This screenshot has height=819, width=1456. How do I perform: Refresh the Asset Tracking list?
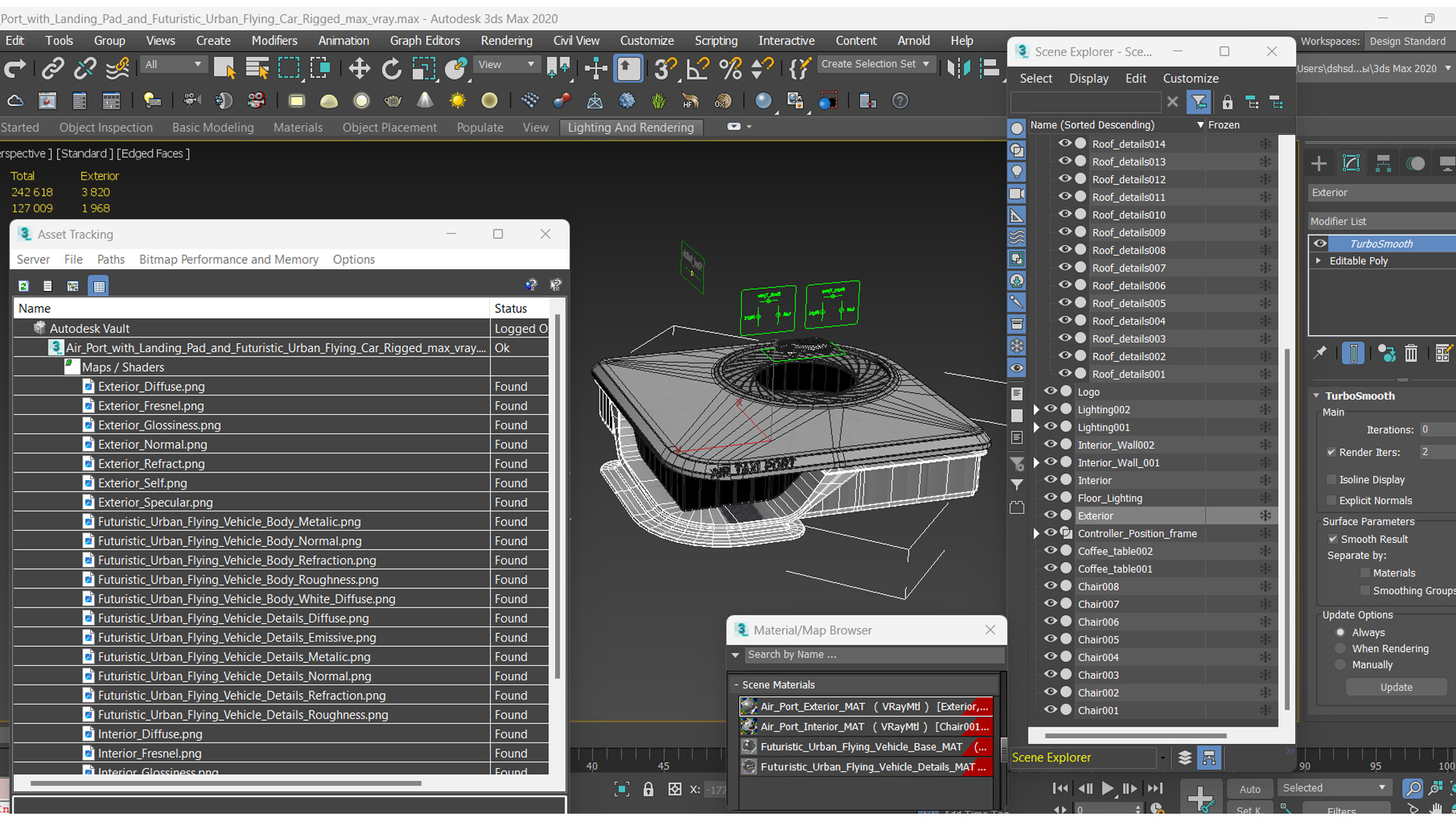pyautogui.click(x=24, y=286)
